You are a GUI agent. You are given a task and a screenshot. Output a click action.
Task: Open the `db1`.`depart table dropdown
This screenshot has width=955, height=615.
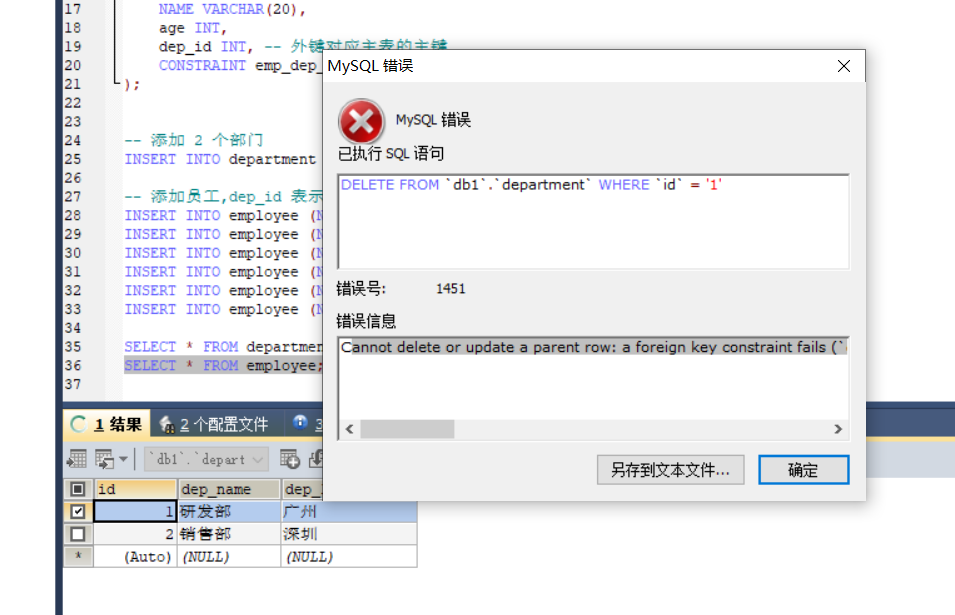pos(206,459)
